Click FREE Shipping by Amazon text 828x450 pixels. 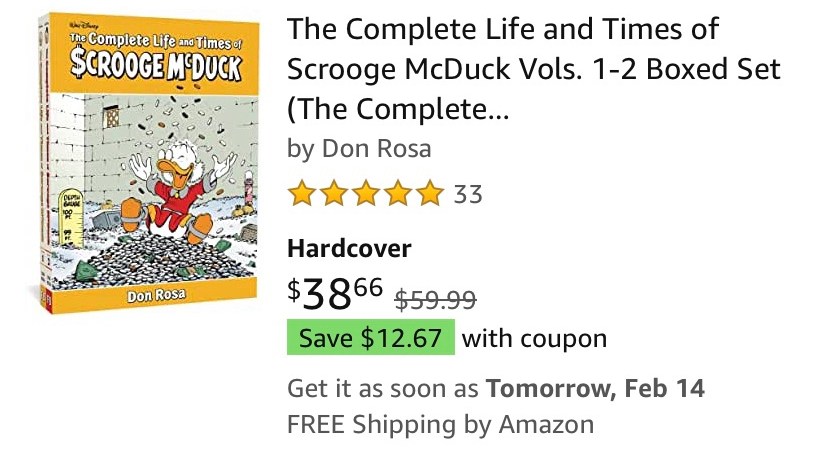point(440,424)
